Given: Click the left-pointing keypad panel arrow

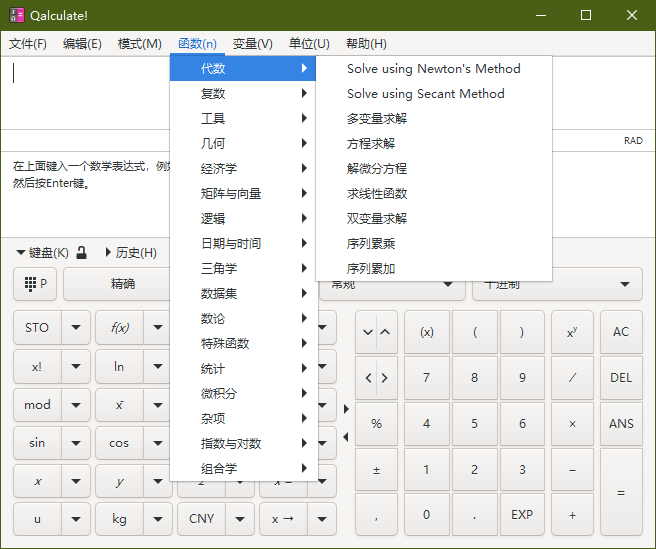Looking at the screenshot, I should coord(346,437).
